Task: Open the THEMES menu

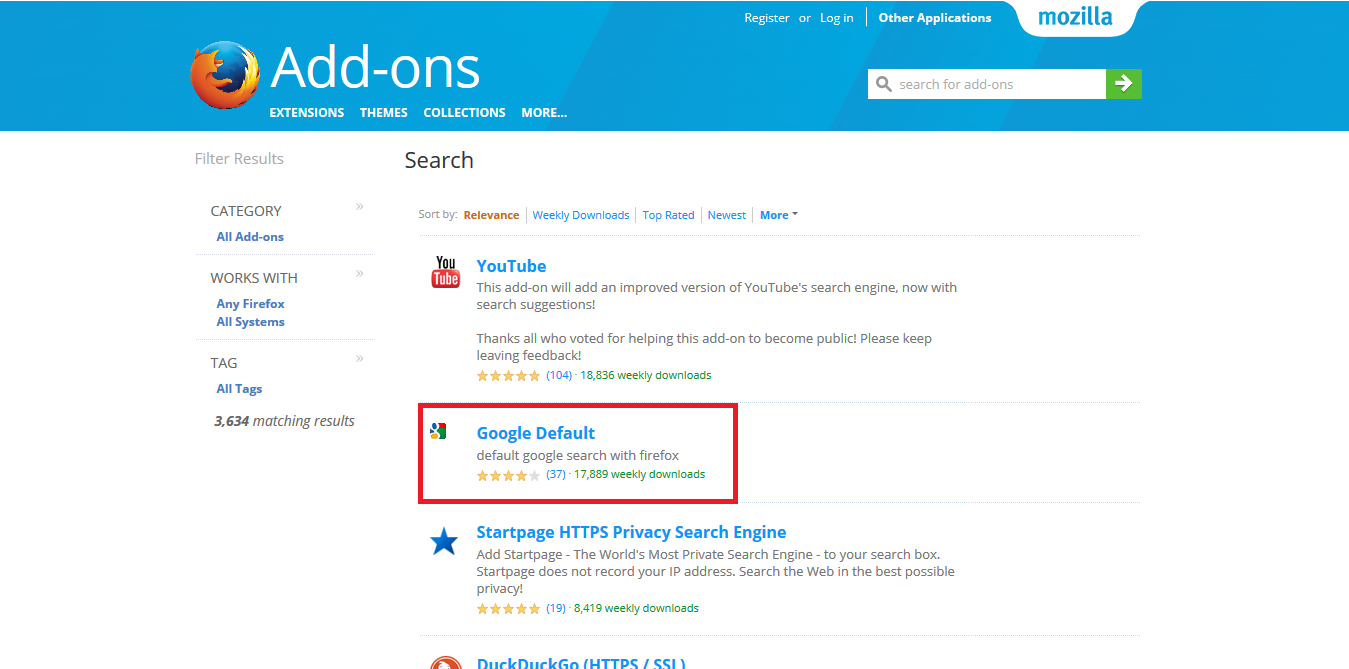Action: tap(384, 113)
